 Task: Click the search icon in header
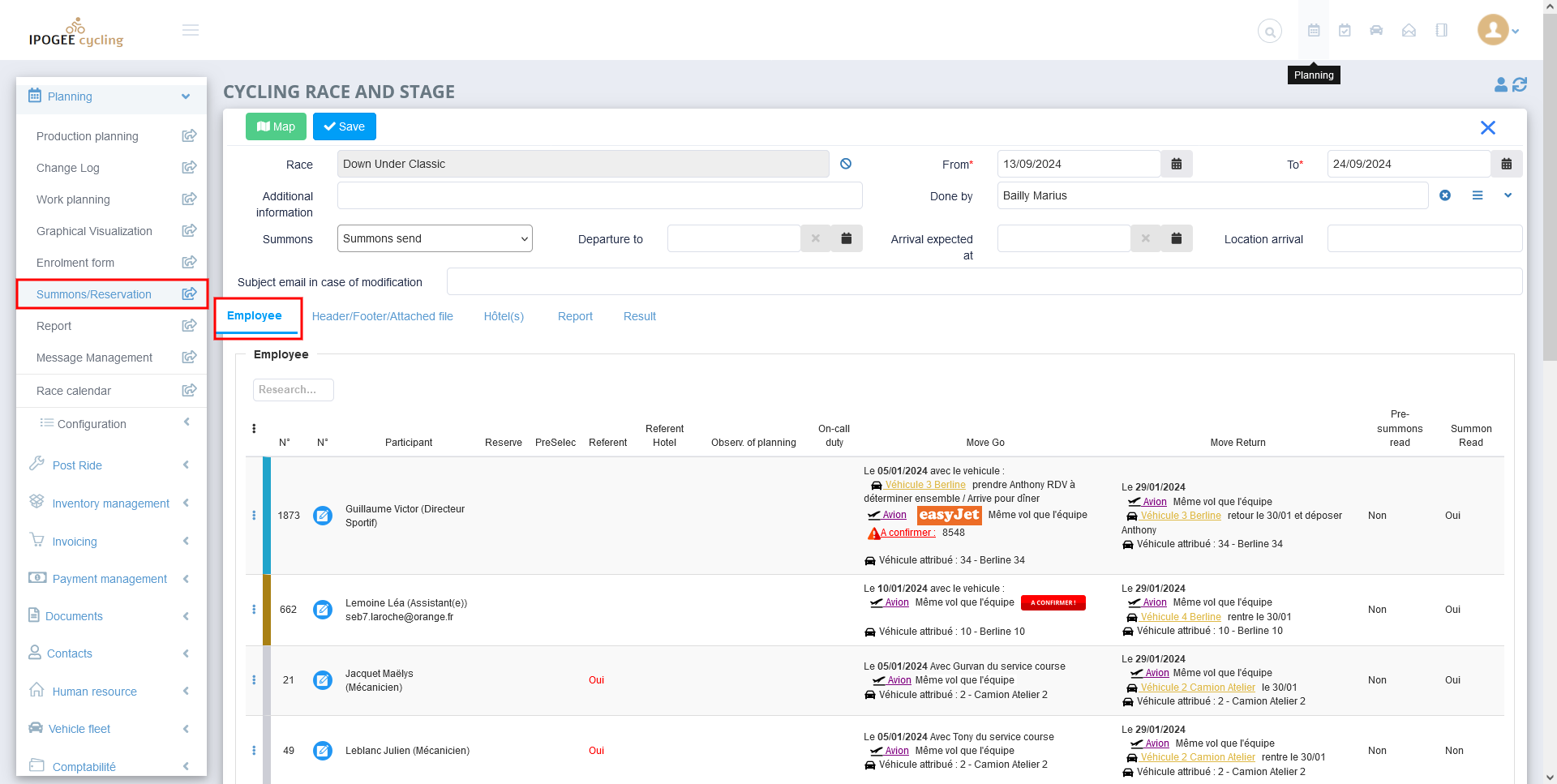coord(1270,31)
